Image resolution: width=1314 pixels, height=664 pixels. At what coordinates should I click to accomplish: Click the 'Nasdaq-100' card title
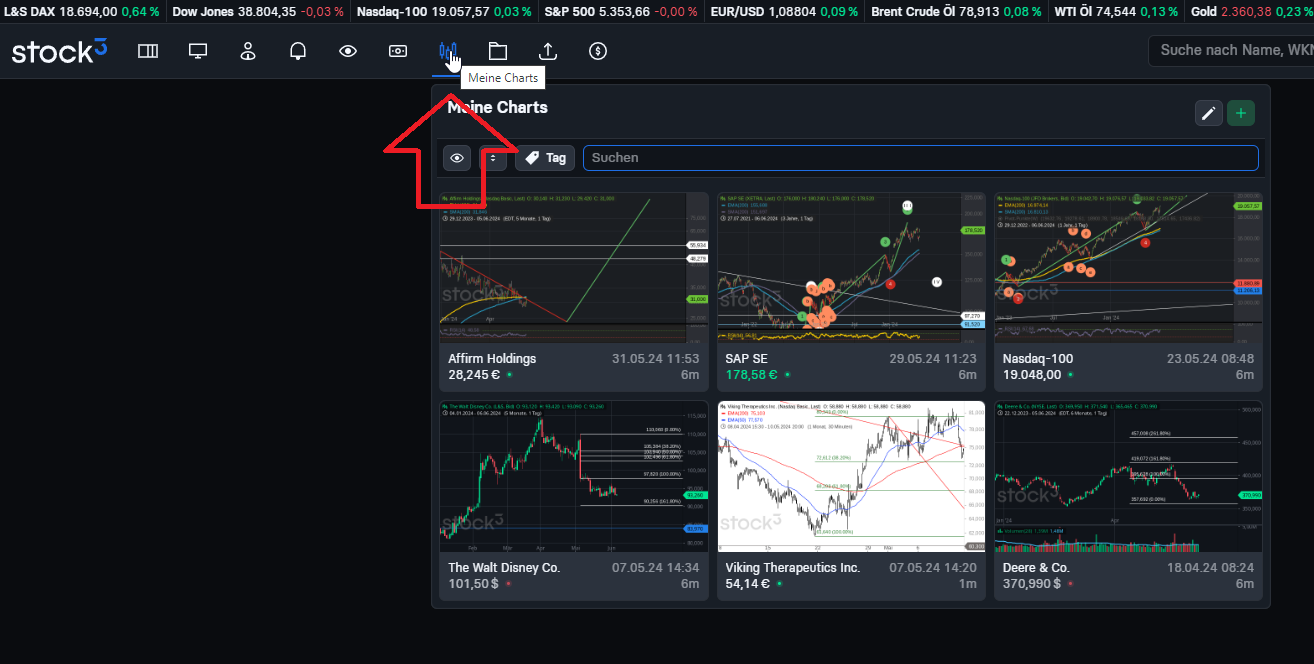(x=1038, y=358)
